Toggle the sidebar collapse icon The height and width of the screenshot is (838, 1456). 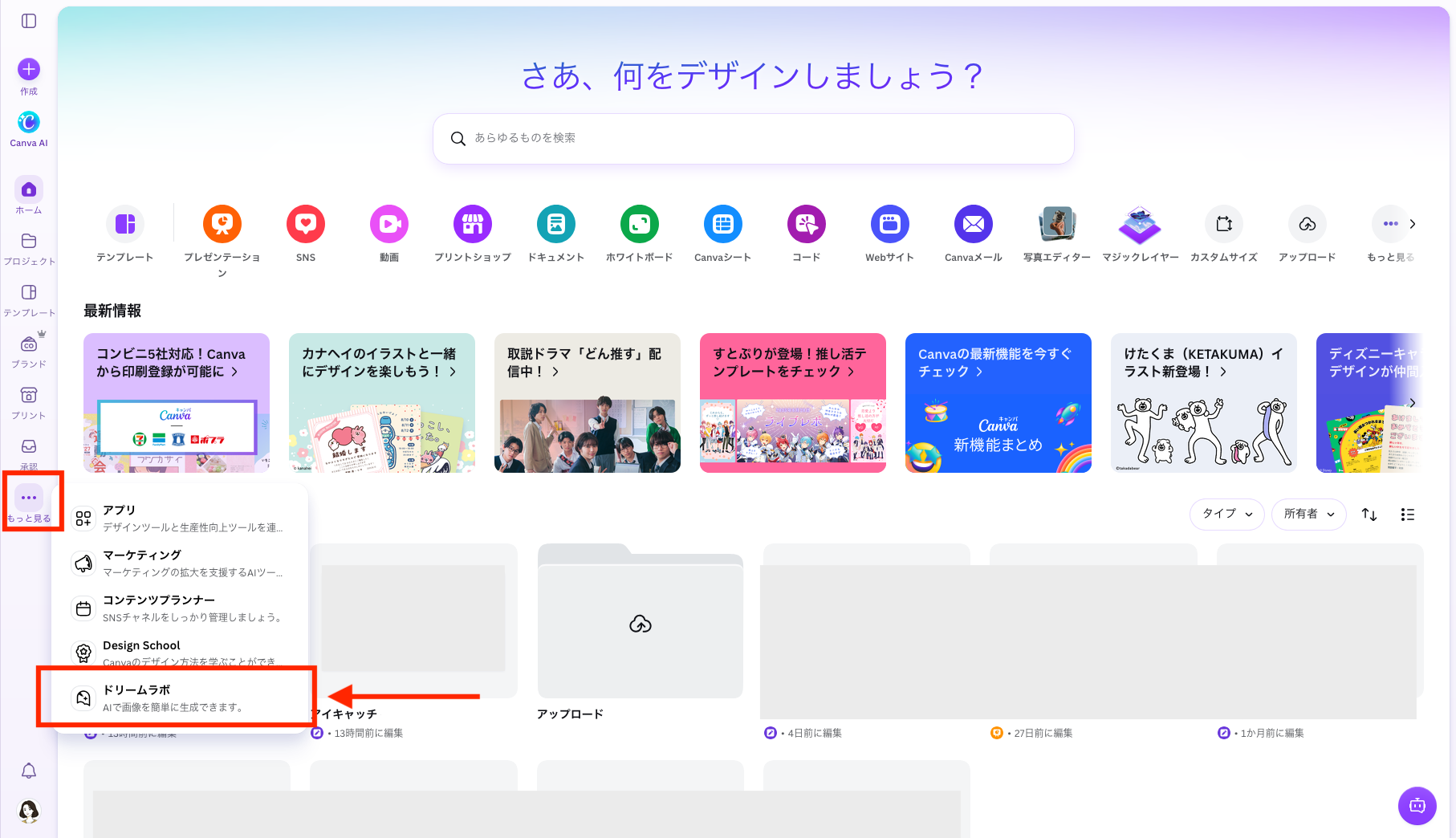[29, 21]
